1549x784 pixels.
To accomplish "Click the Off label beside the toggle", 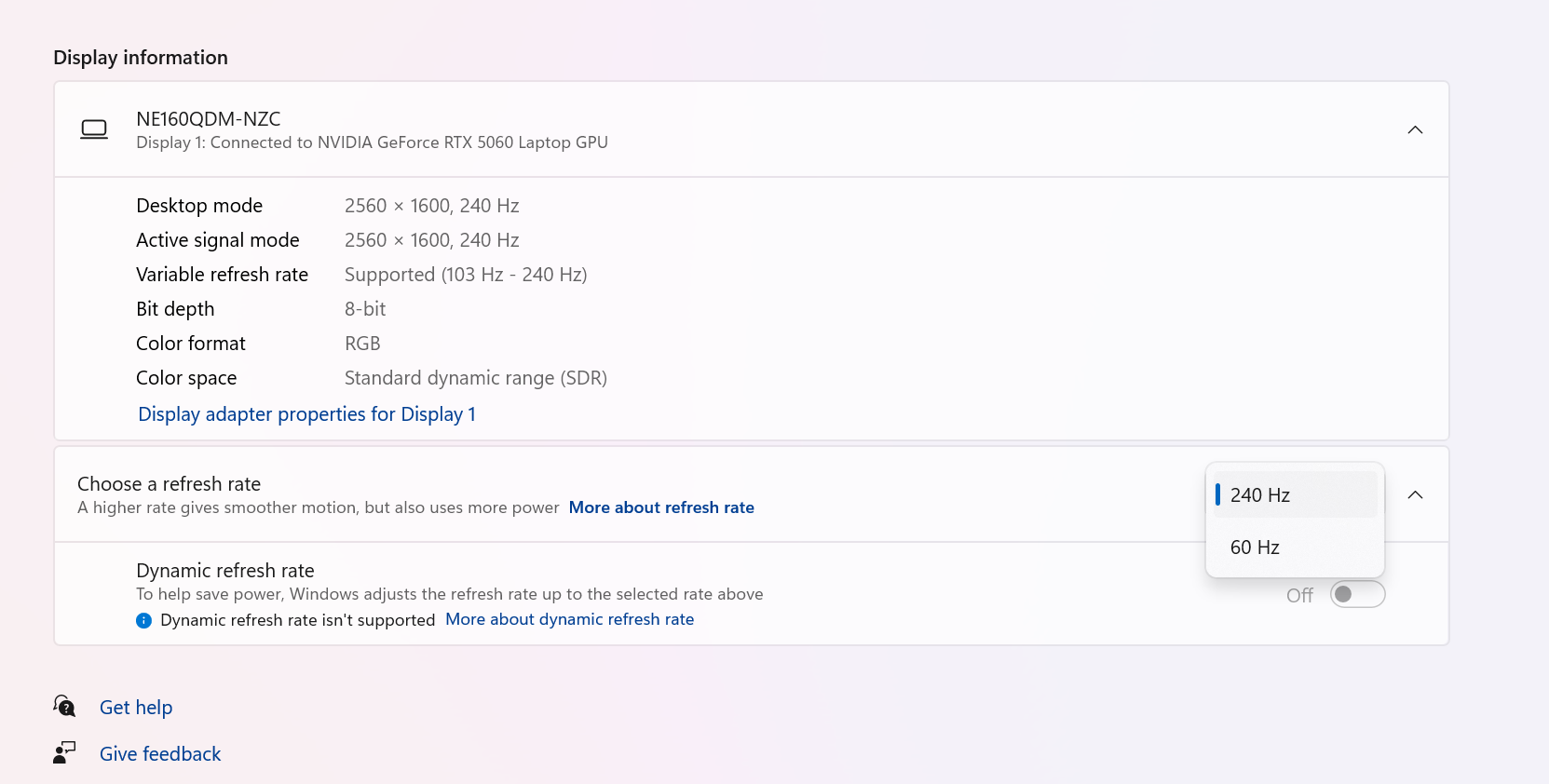I will pyautogui.click(x=1299, y=595).
